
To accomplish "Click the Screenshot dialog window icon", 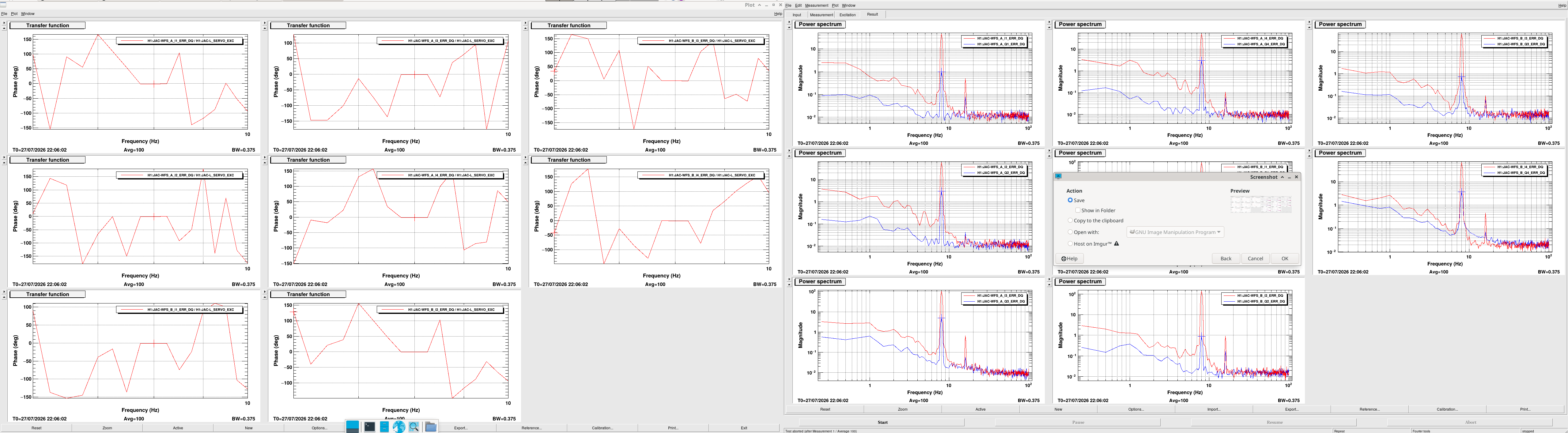I will [x=1059, y=177].
